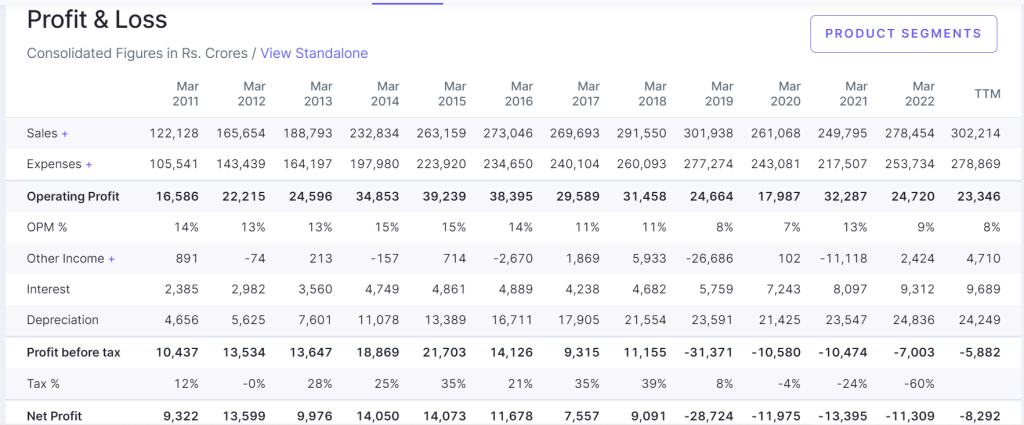Click the Profit & Loss heading
Image resolution: width=1024 pixels, height=425 pixels.
pos(97,20)
